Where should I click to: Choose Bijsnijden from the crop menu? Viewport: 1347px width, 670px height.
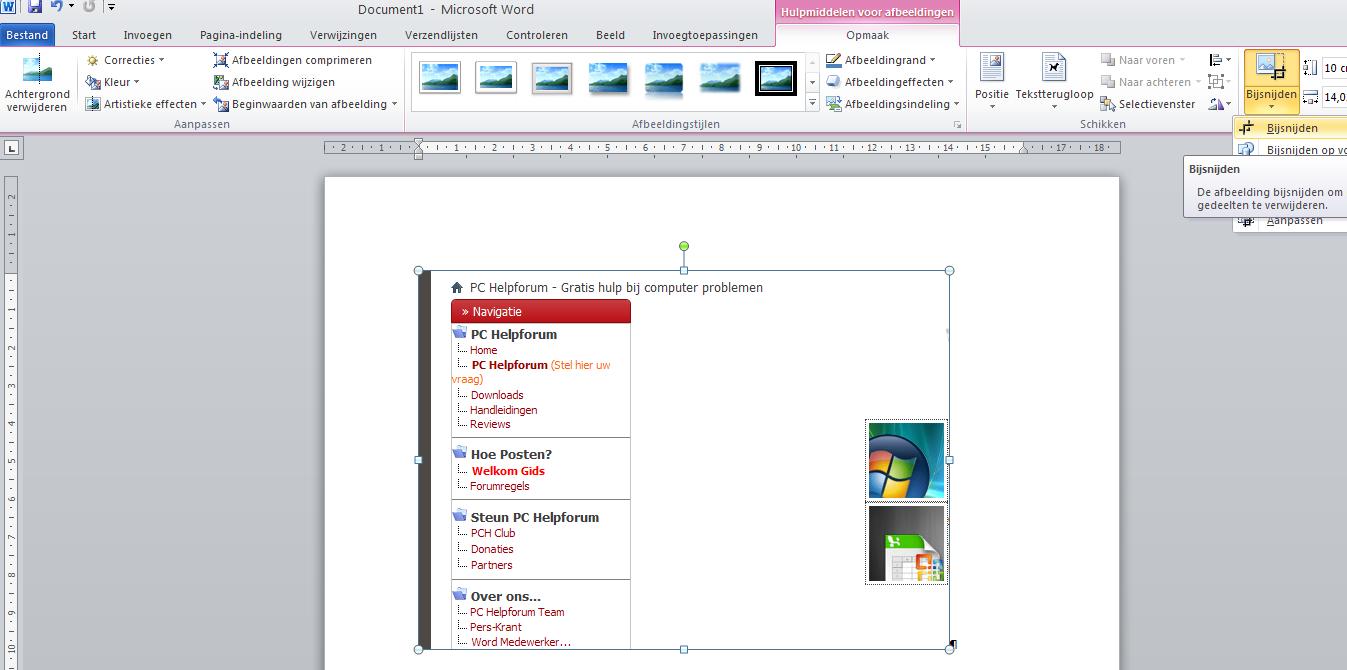pos(1291,128)
